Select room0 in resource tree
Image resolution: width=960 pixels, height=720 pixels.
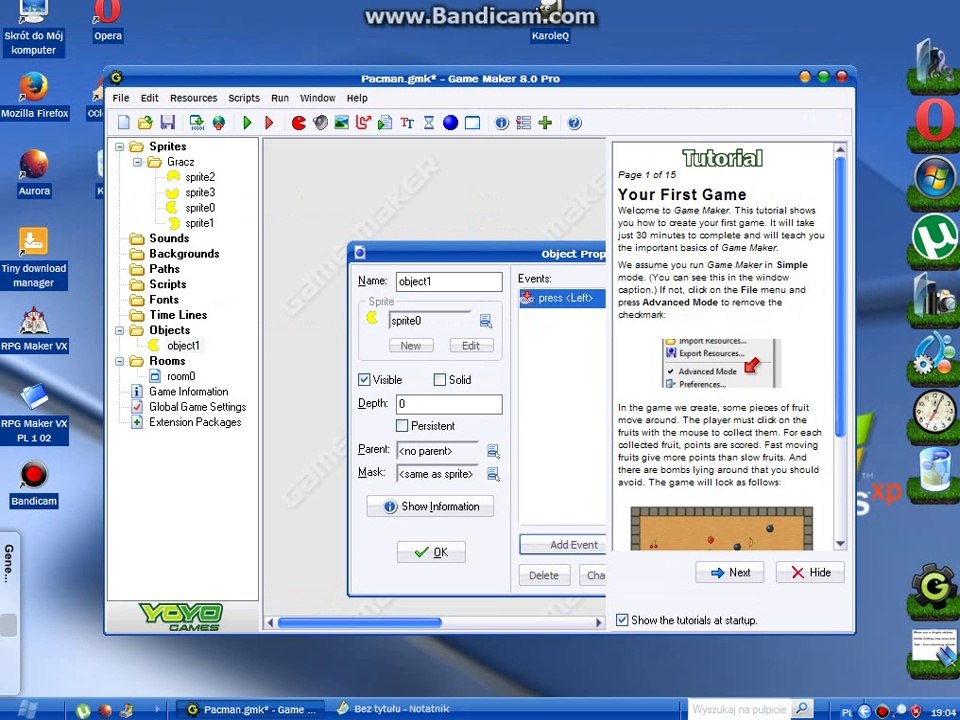pos(181,376)
